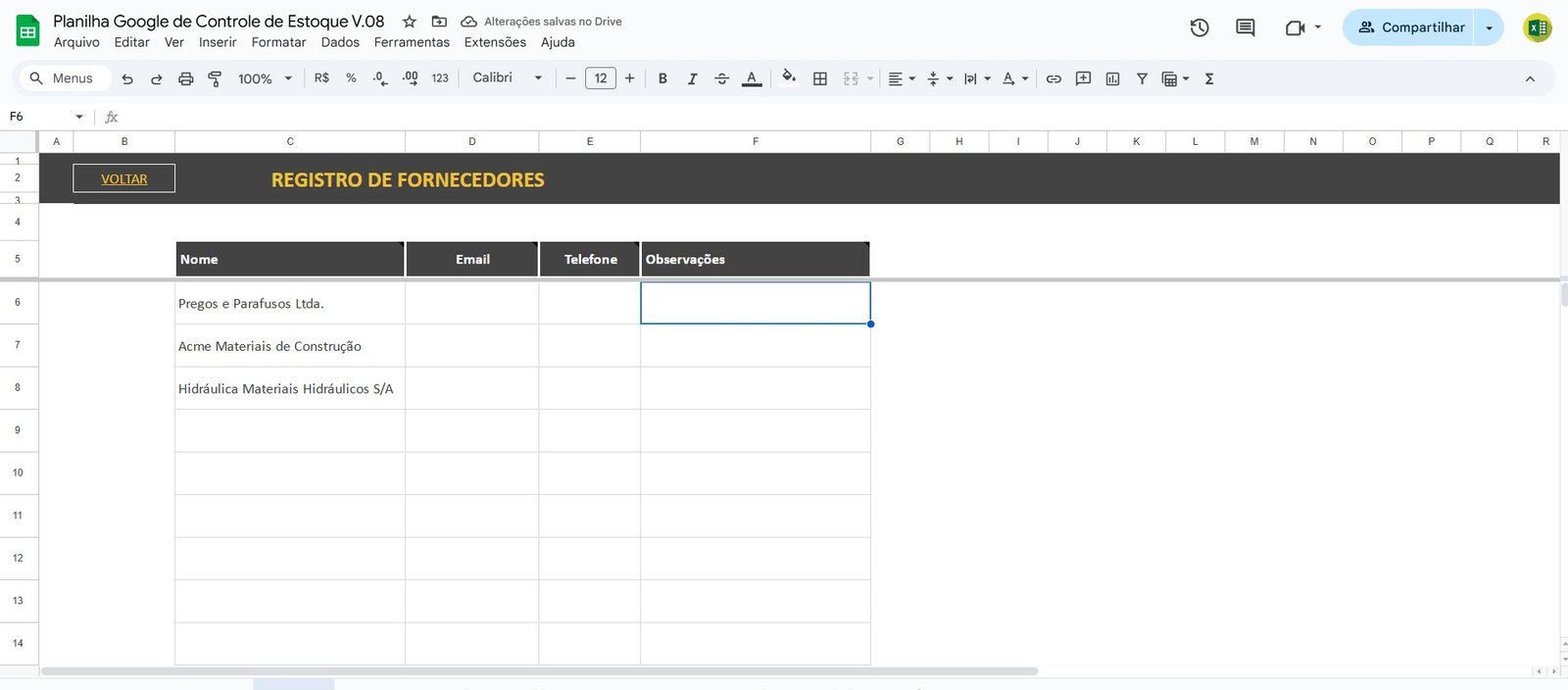Viewport: 1568px width, 690px height.
Task: Open the functions sigma icon
Action: coord(1209,78)
